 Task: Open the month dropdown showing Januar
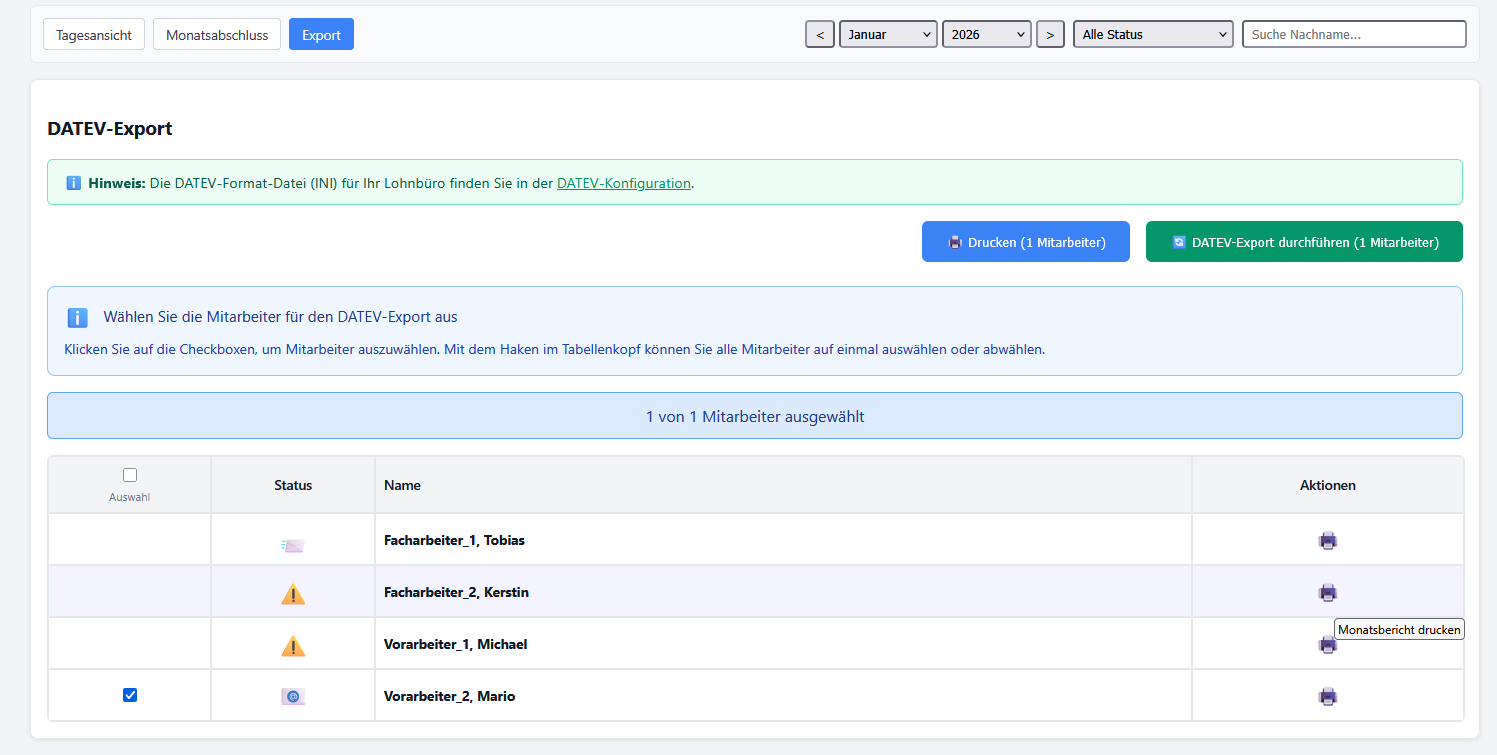click(x=888, y=34)
